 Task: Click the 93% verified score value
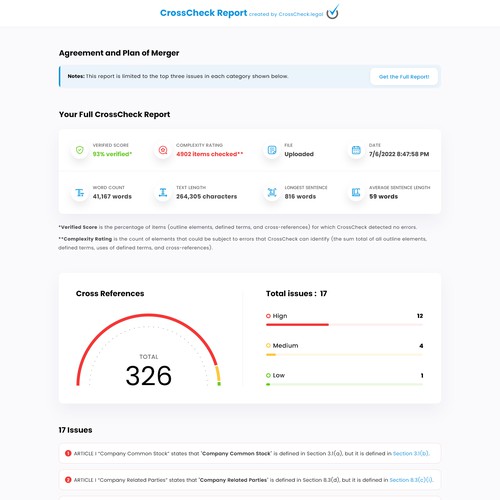pos(112,154)
